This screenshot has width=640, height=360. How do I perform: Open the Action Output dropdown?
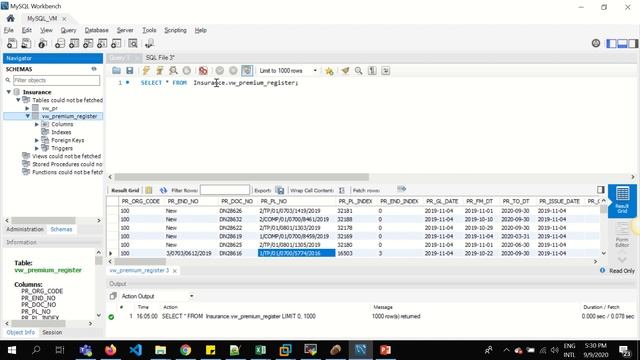[x=157, y=296]
